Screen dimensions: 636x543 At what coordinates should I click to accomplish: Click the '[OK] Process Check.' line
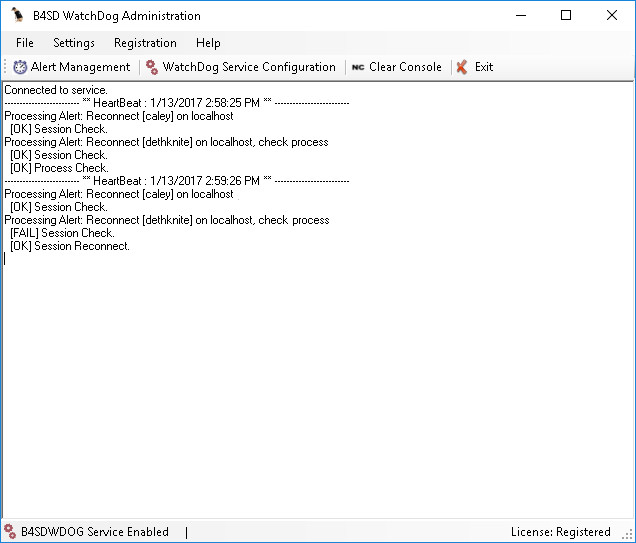tap(59, 168)
